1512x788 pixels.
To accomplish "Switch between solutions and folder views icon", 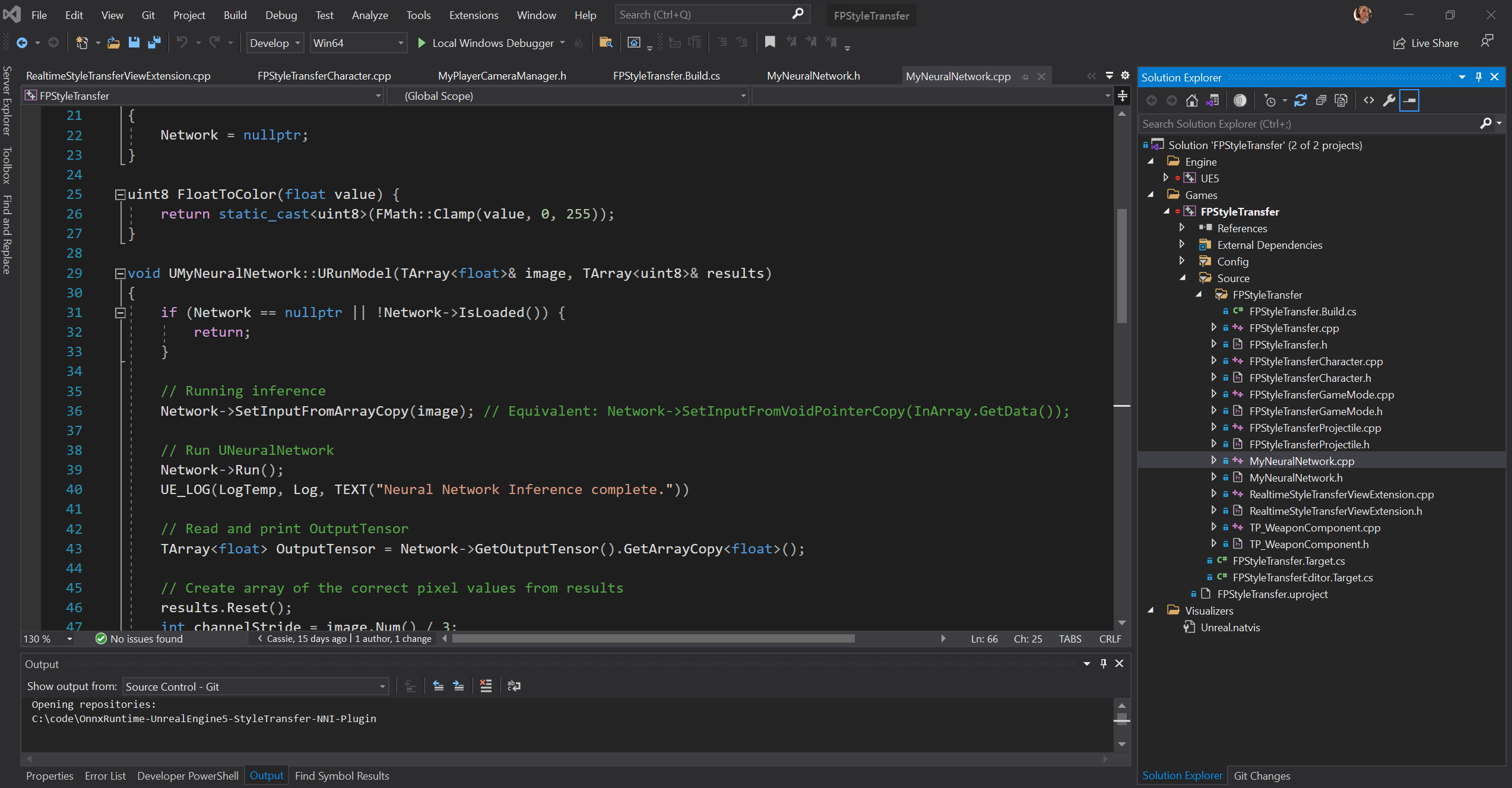I will 1212,100.
